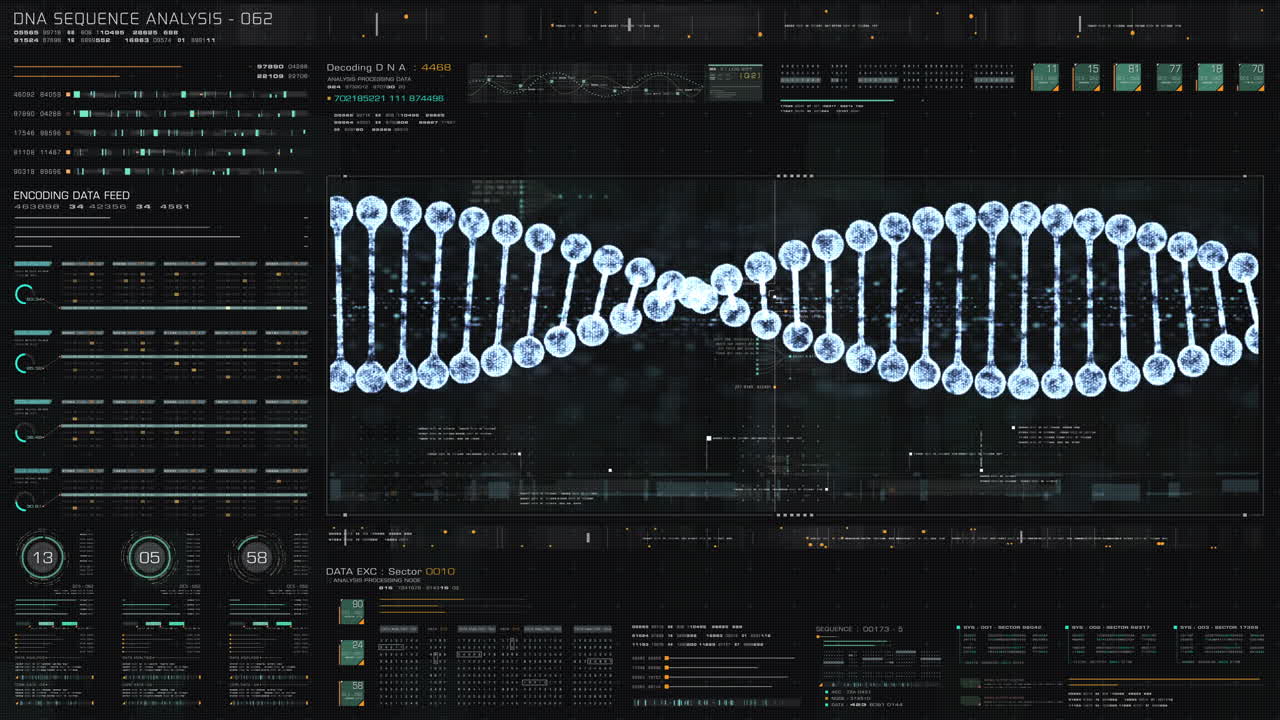Select the node tile numbered 24
The image size is (1280, 720).
click(351, 651)
